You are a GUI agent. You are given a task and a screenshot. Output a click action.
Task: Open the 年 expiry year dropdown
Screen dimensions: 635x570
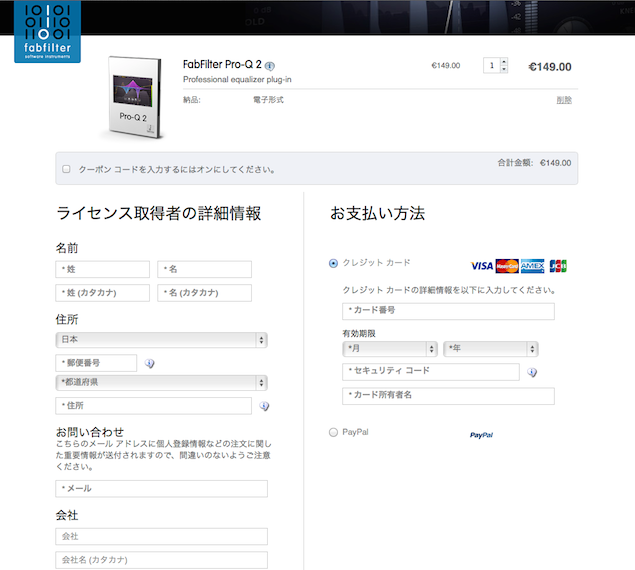point(491,349)
